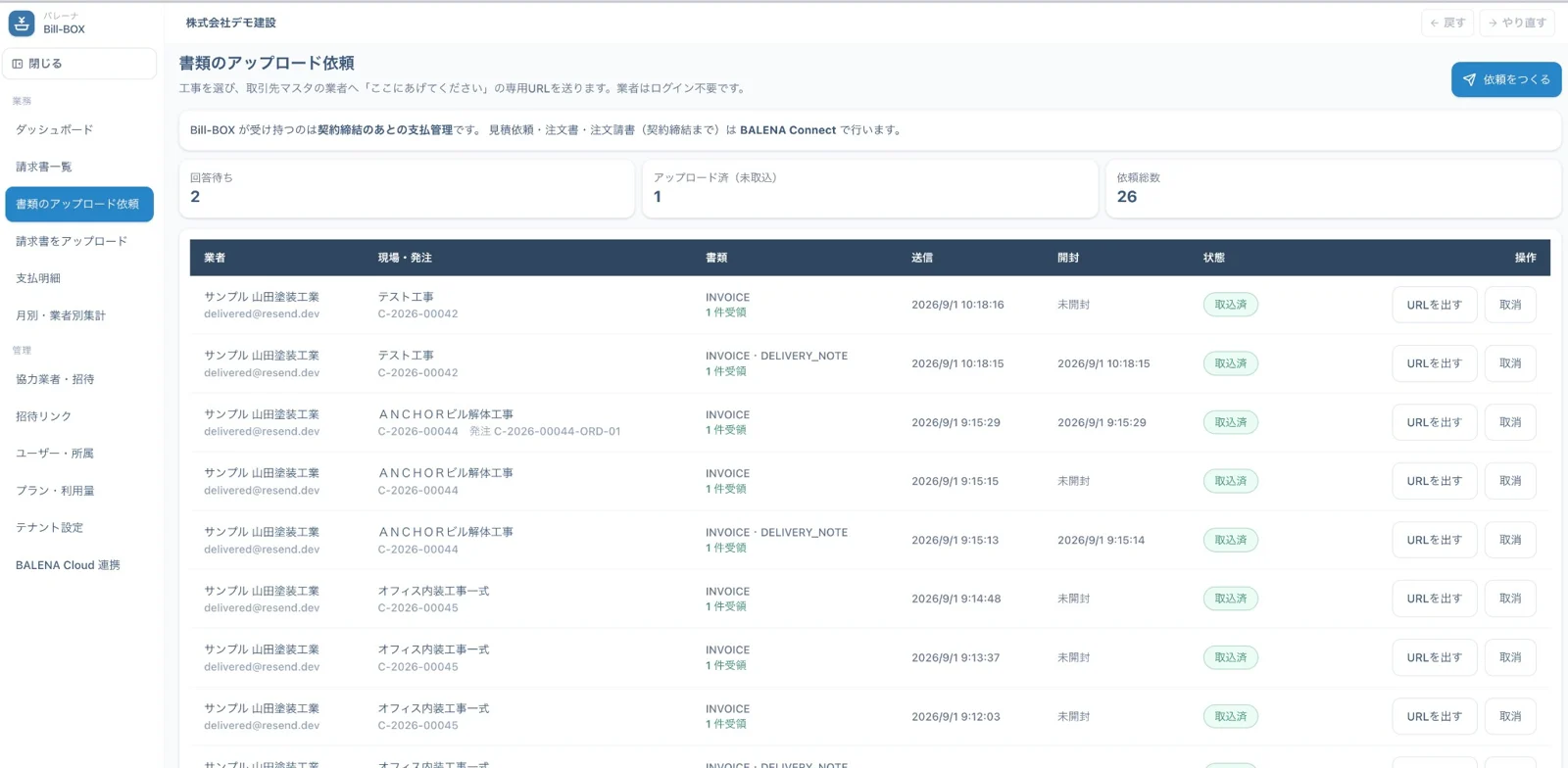Click URLを出す for the request sent 9:15:29
The width and height of the screenshot is (1568, 768).
tap(1434, 422)
